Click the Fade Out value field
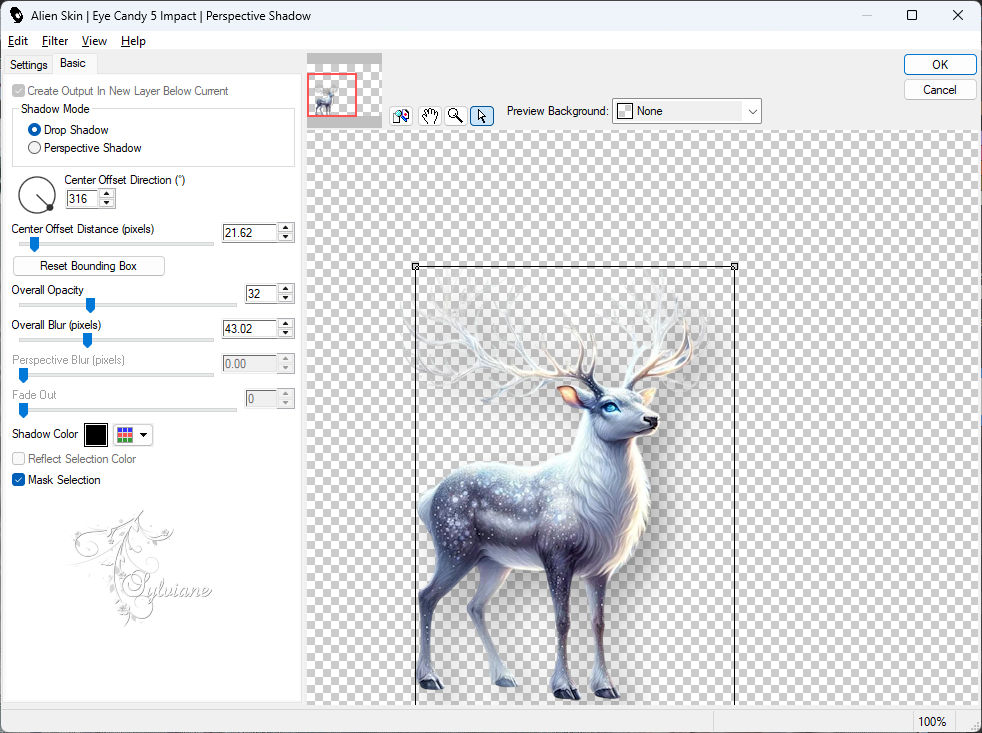 261,399
